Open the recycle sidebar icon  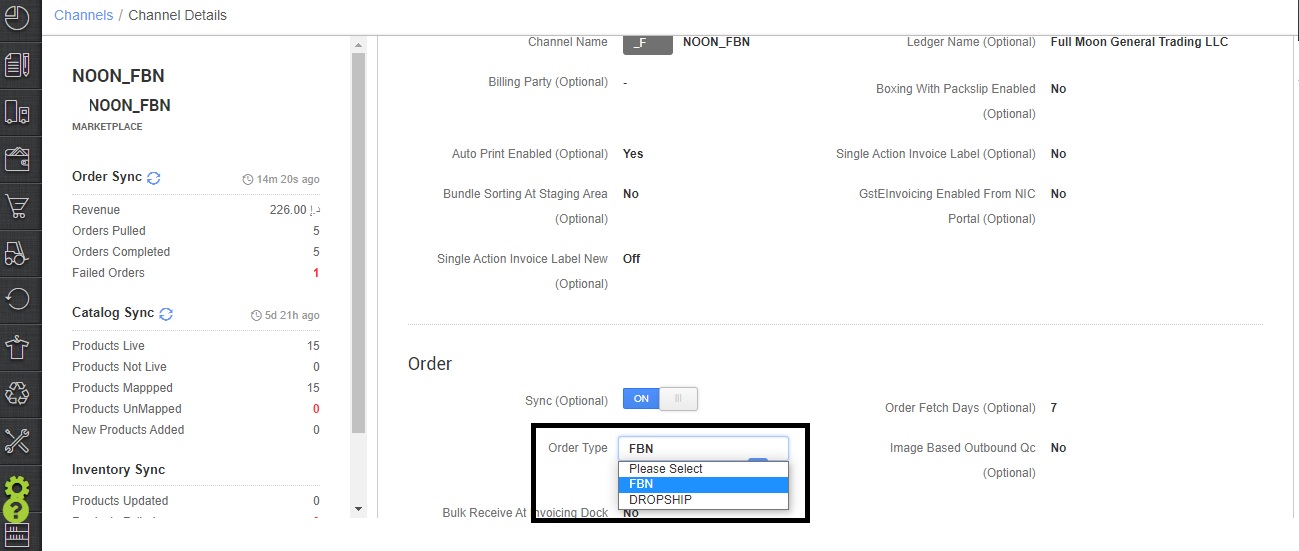click(17, 392)
